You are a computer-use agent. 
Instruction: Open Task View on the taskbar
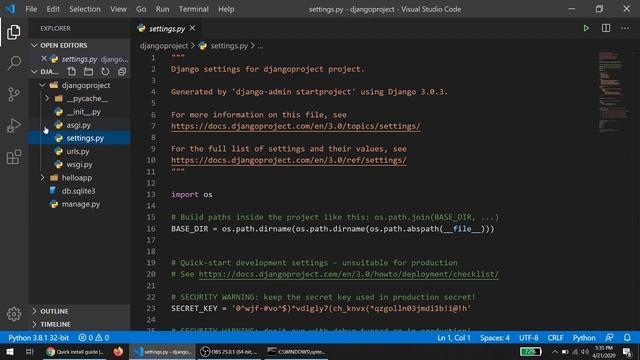(29, 351)
